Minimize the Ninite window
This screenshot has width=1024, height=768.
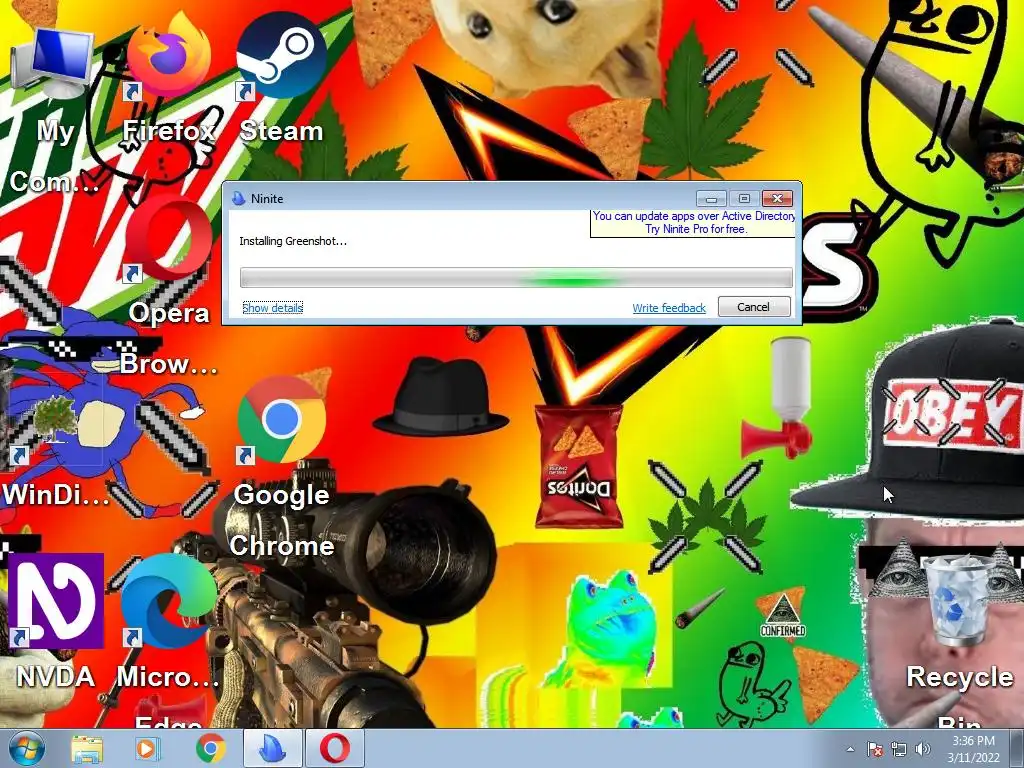[711, 198]
